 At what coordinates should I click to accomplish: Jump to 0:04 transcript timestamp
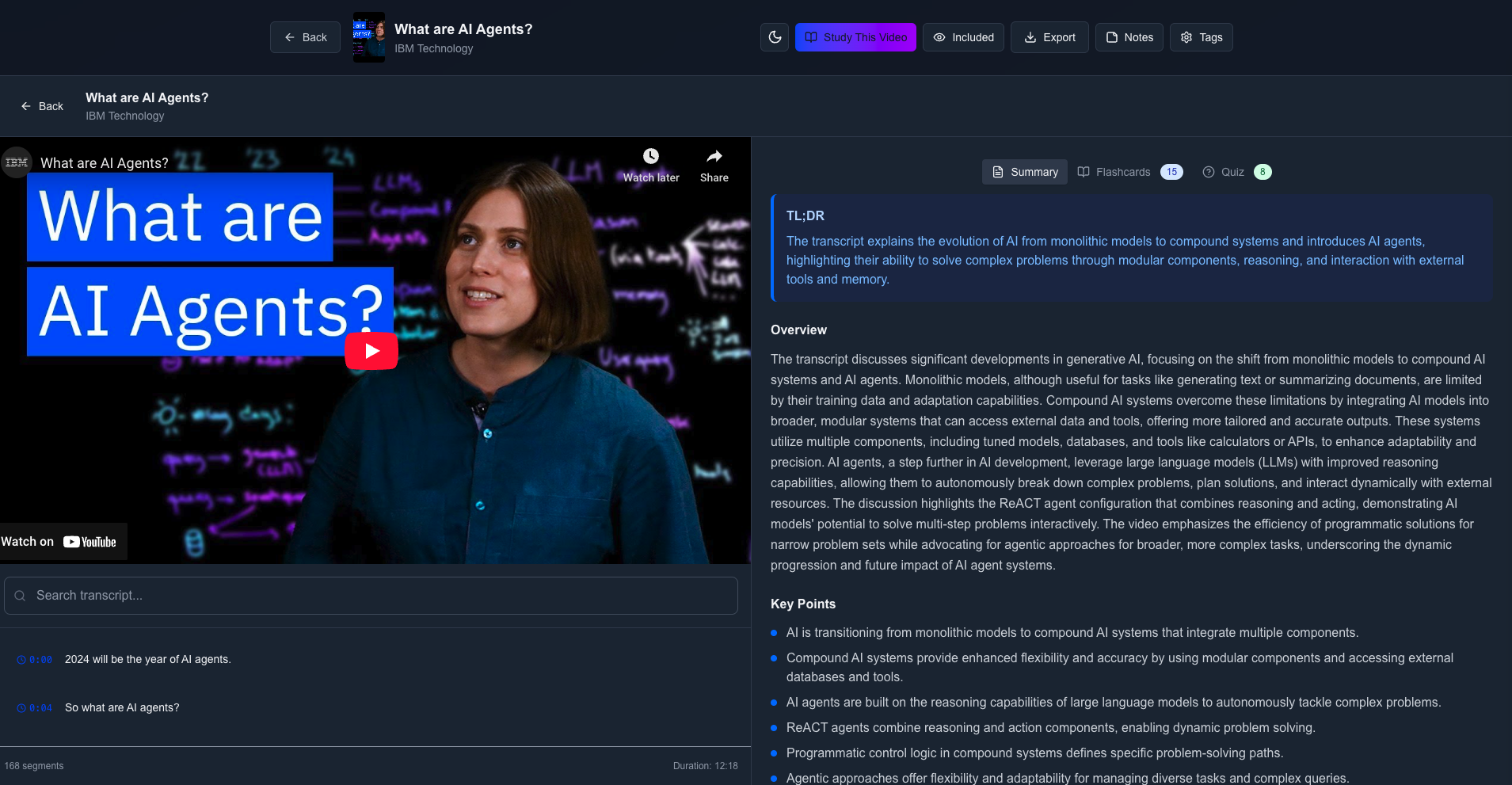coord(35,708)
